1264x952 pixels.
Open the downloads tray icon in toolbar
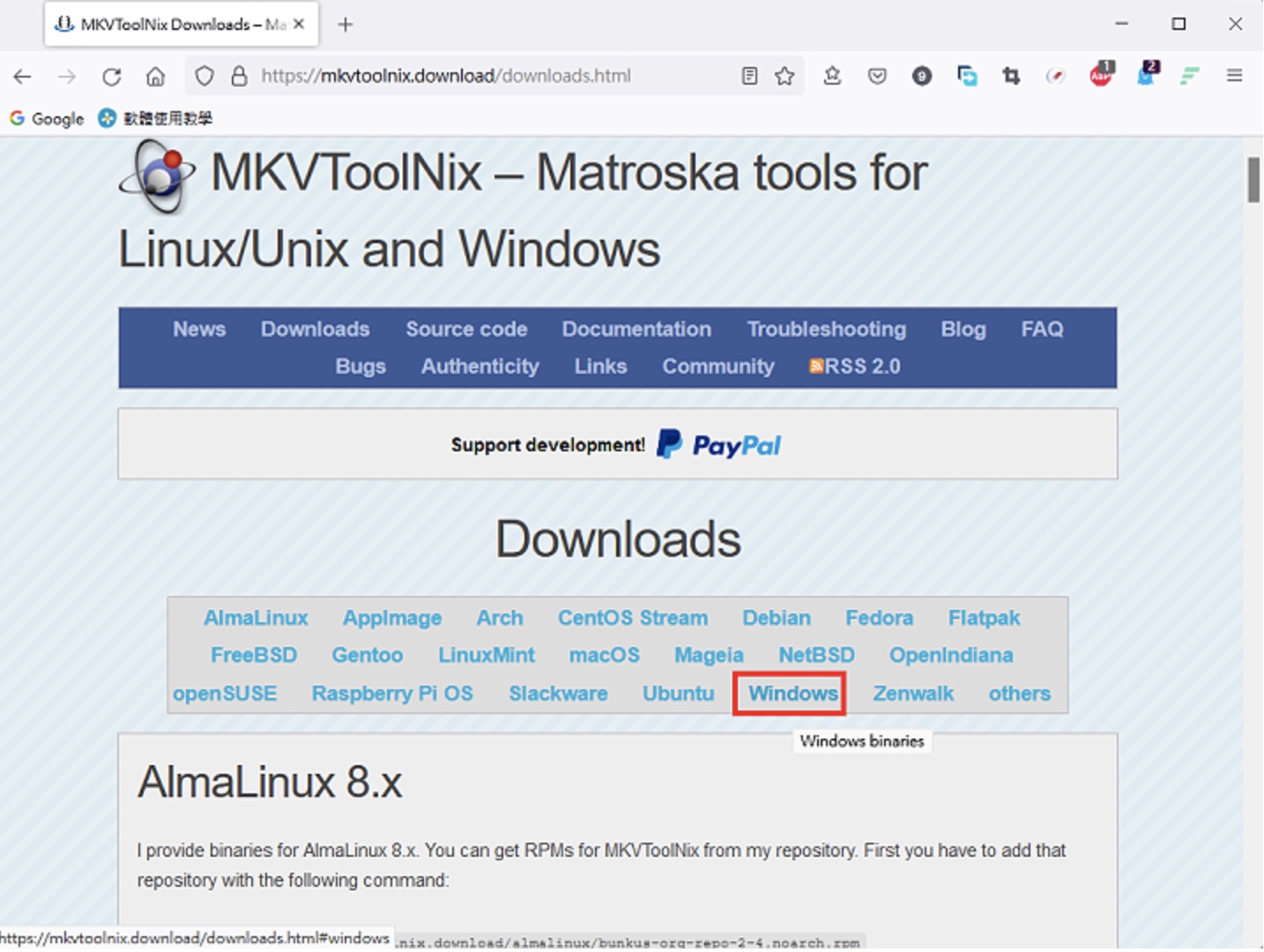(832, 77)
